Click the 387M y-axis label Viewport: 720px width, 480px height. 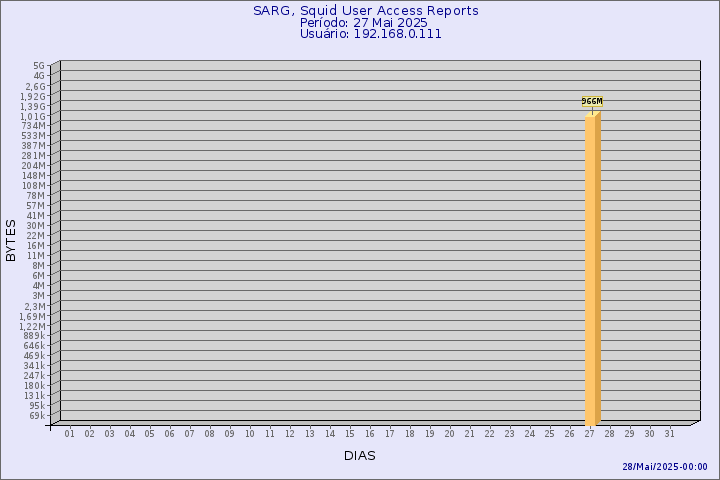(x=34, y=146)
